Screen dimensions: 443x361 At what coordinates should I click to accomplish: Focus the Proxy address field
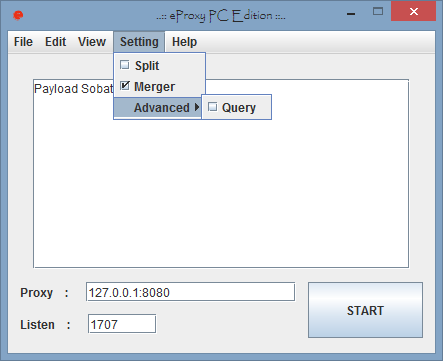click(x=190, y=292)
